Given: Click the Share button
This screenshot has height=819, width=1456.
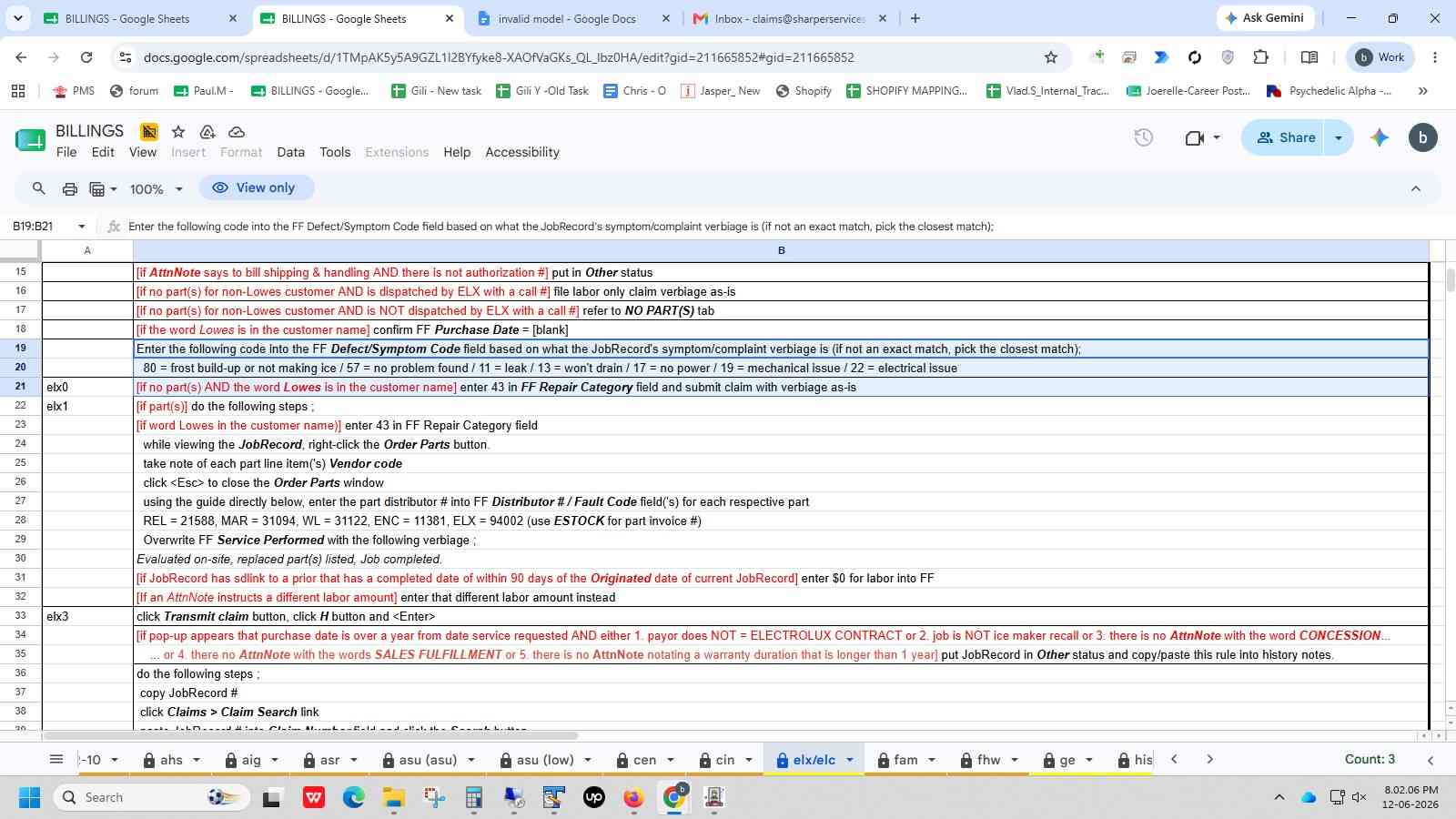Looking at the screenshot, I should click(1286, 137).
